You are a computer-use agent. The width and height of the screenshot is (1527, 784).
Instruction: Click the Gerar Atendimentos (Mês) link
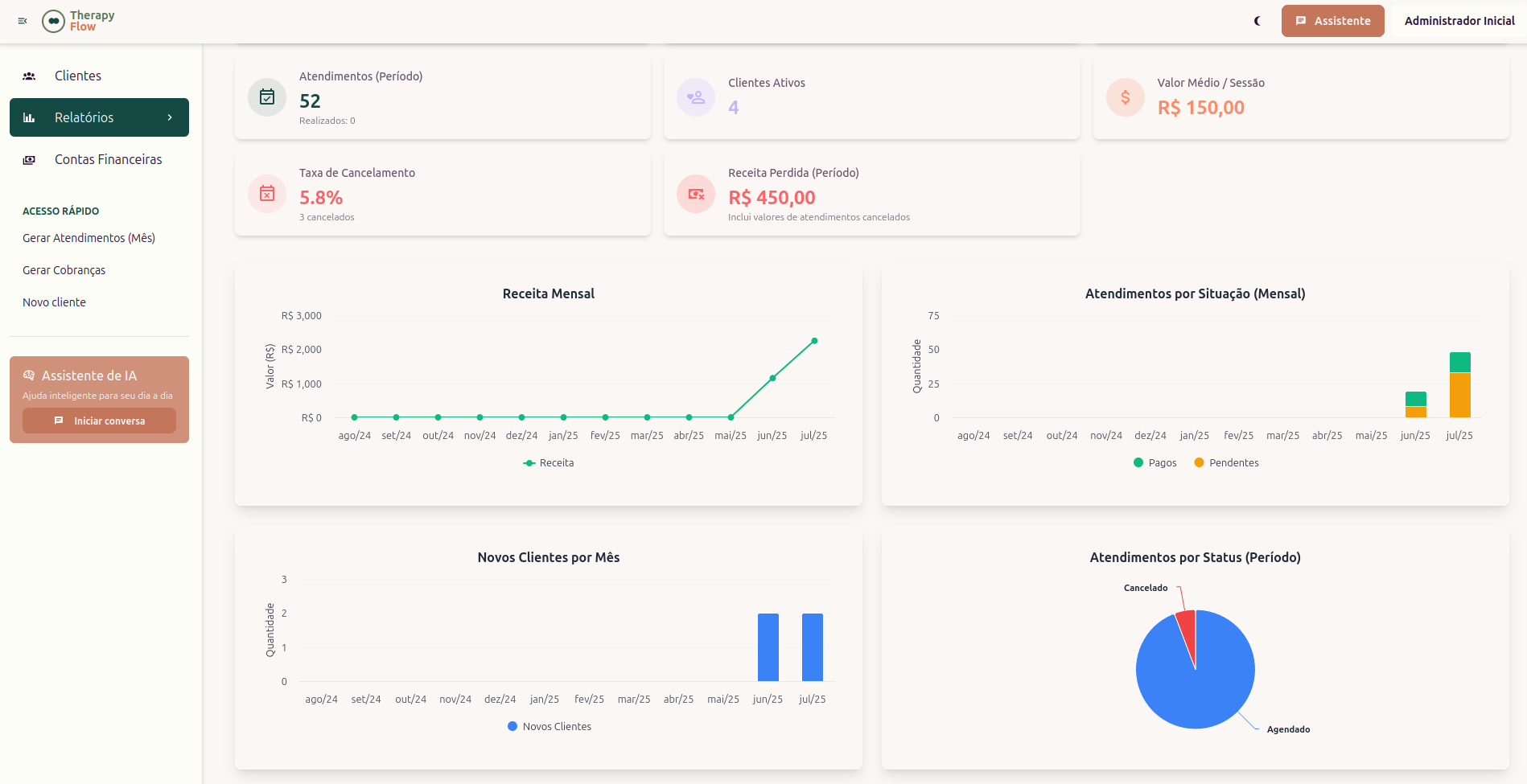[88, 238]
